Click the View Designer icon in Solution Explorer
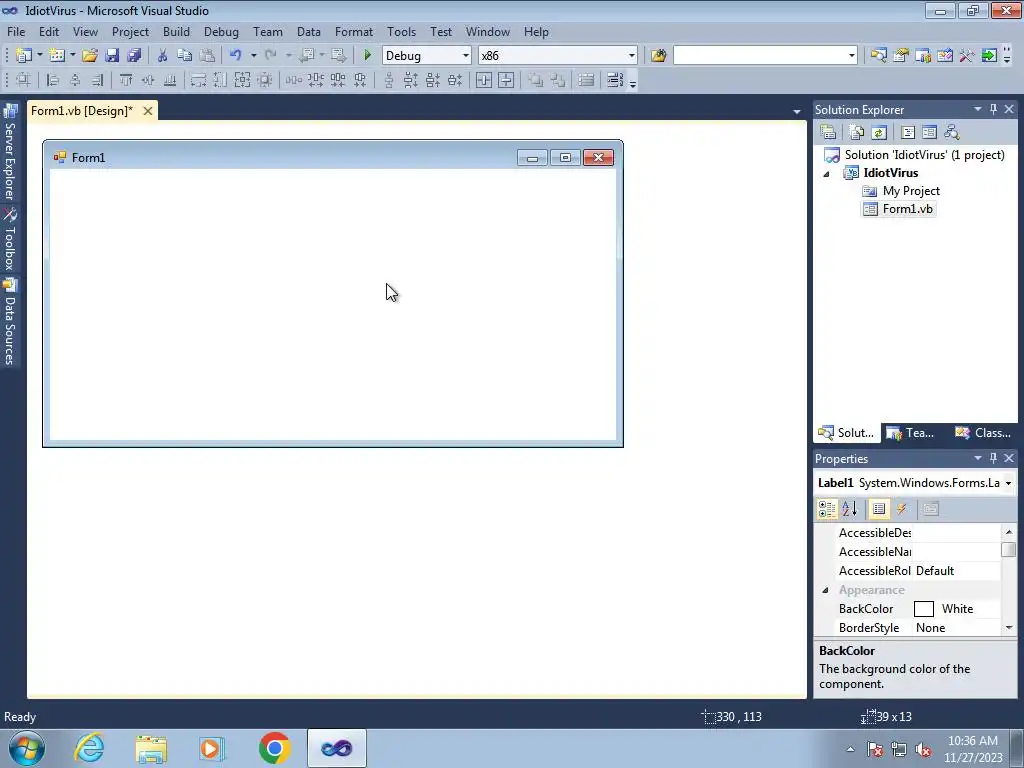 tap(929, 133)
